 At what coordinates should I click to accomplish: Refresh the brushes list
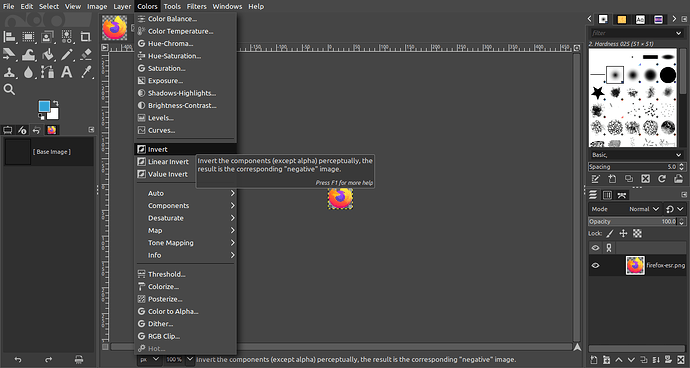point(662,179)
